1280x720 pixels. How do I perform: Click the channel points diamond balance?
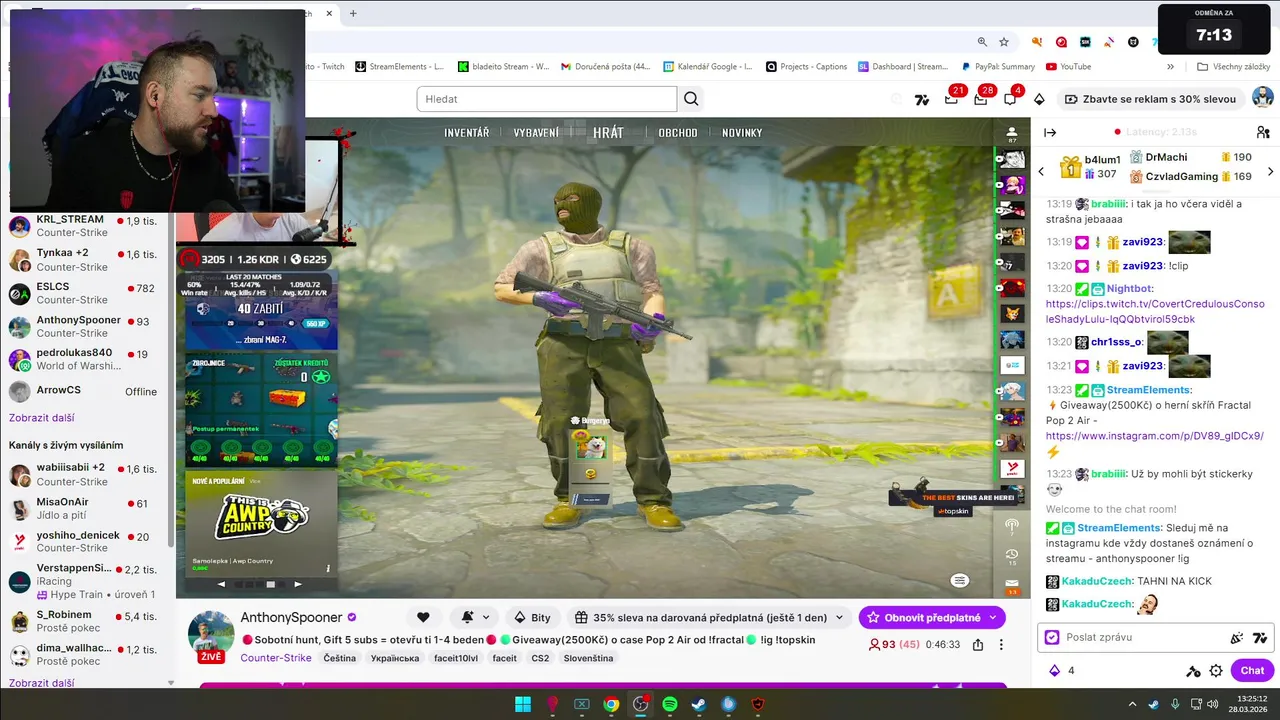pyautogui.click(x=1061, y=671)
